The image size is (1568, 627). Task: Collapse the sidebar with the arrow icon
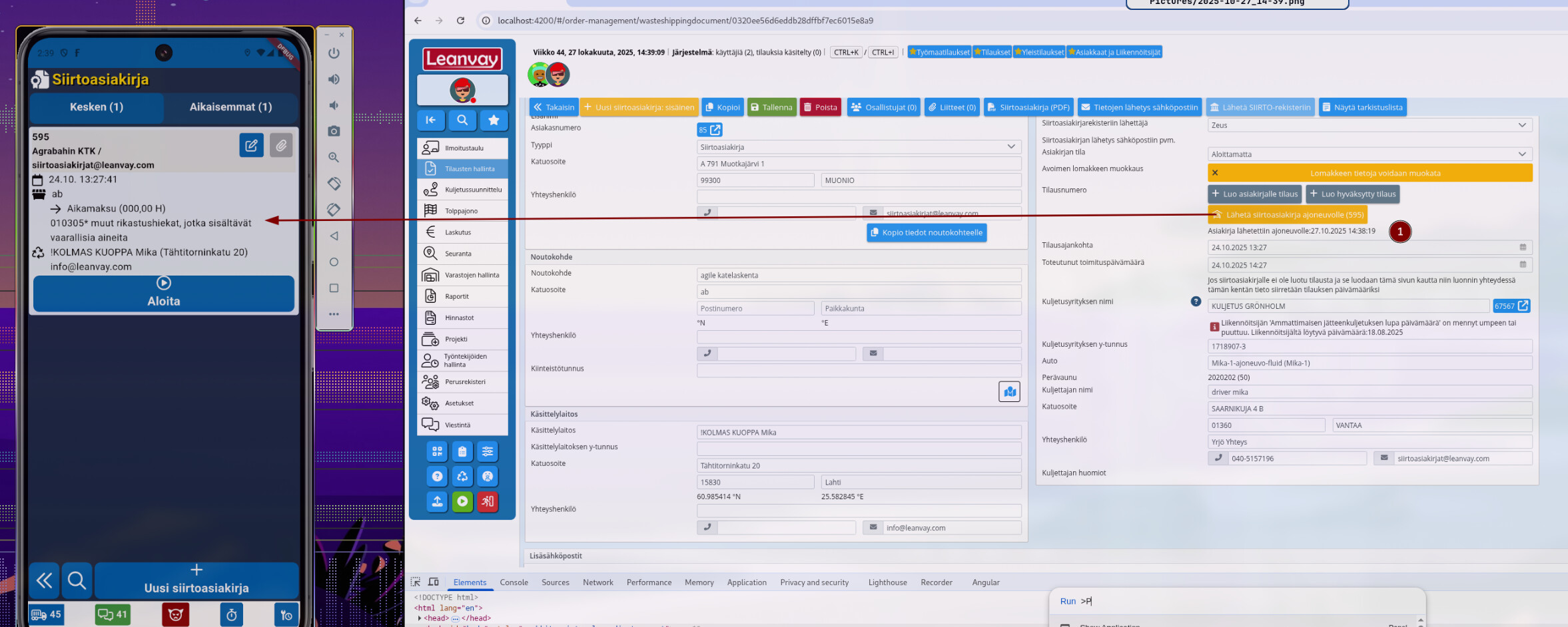click(x=431, y=120)
